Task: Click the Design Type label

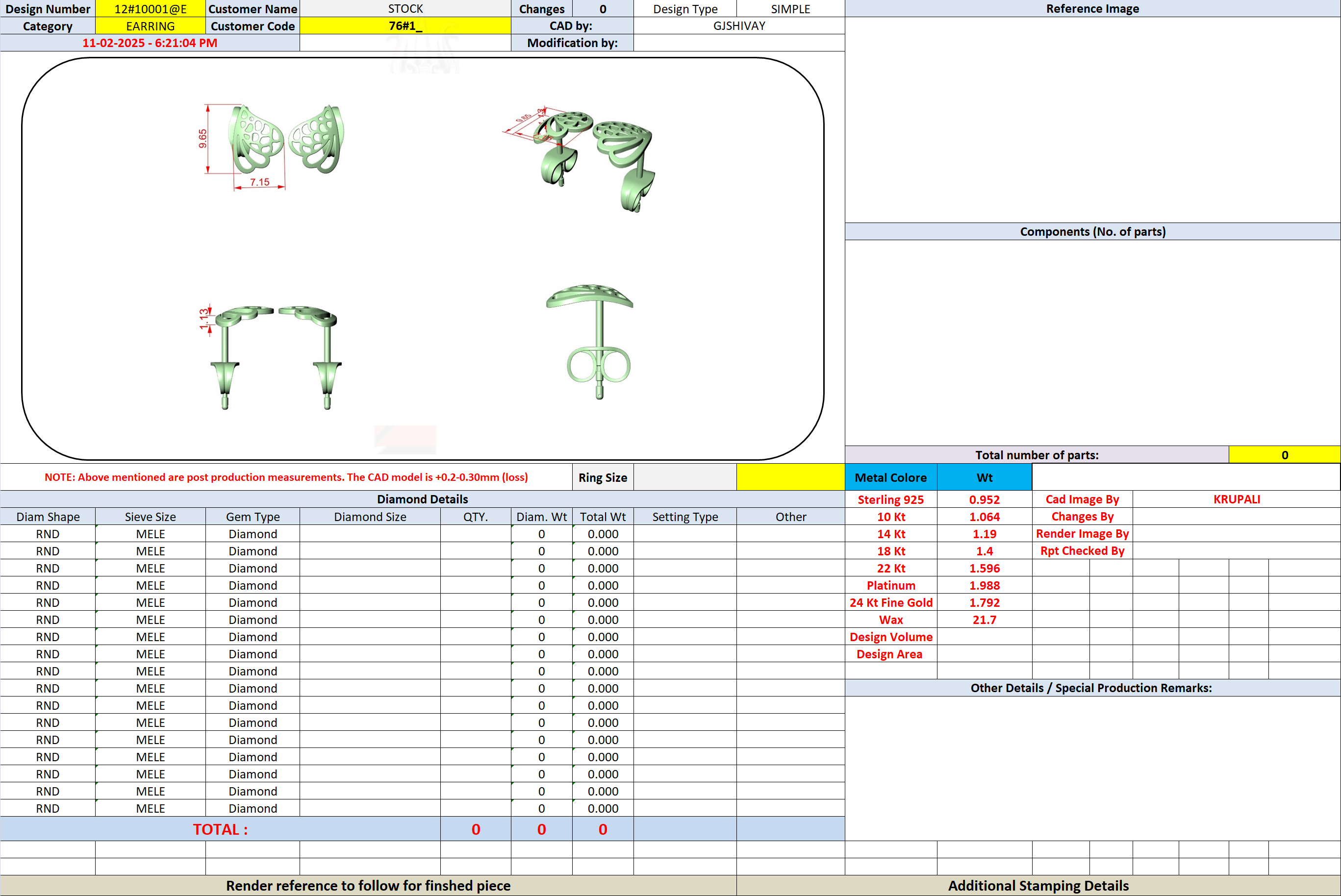Action: pyautogui.click(x=685, y=8)
